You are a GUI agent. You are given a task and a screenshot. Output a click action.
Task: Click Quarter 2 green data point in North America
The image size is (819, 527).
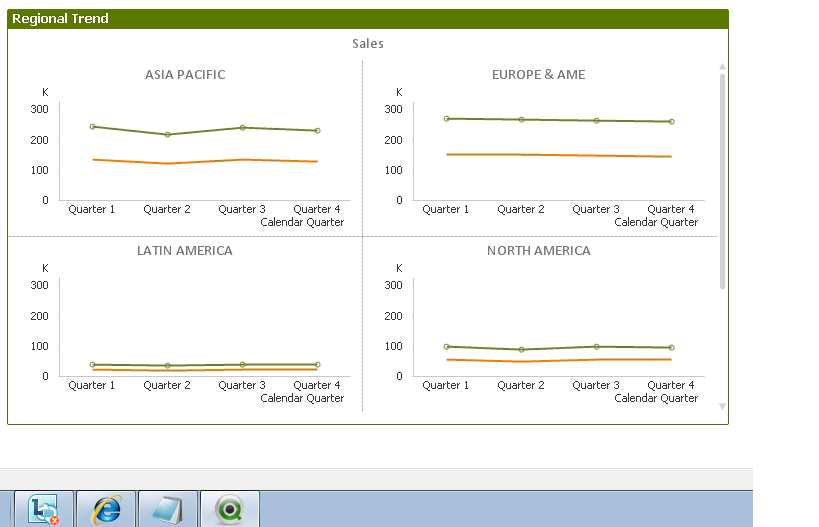pyautogui.click(x=521, y=349)
